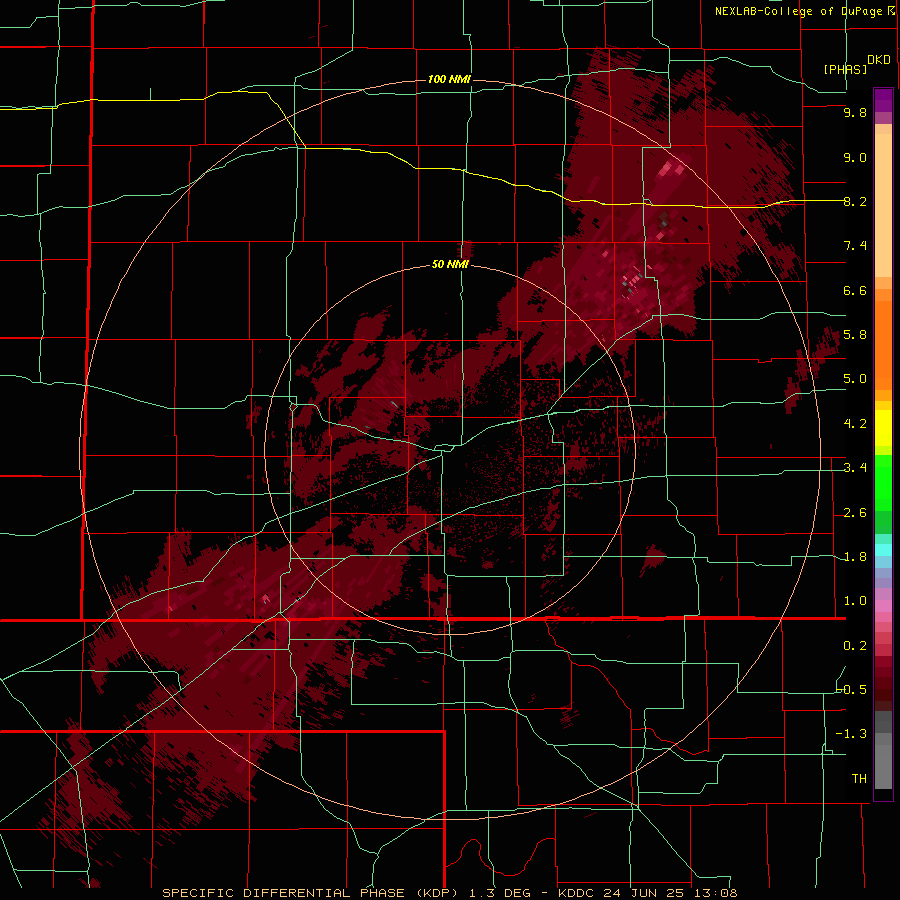The image size is (900, 900).
Task: Pick the yellow segment of the color bar
Action: tap(883, 428)
